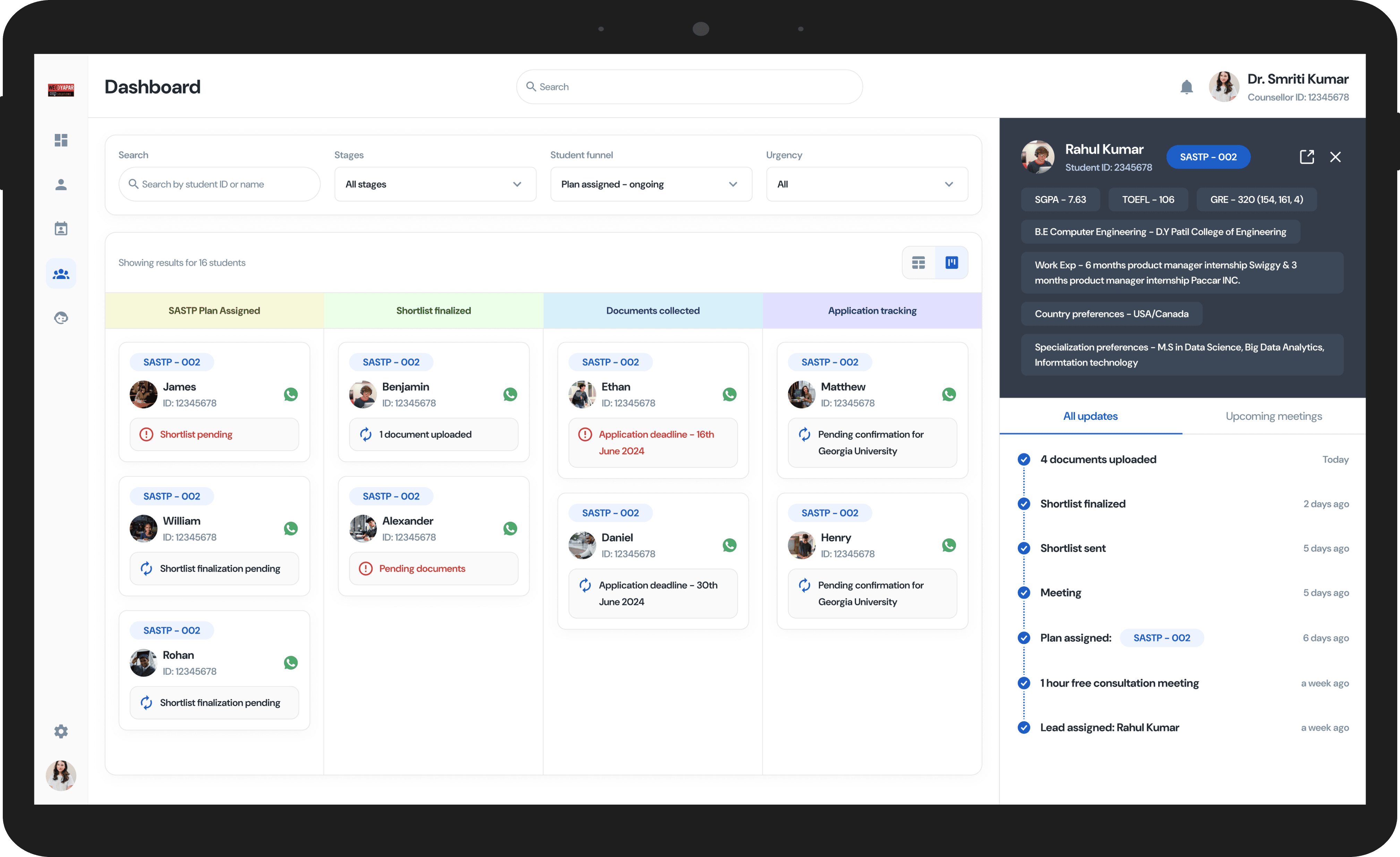Open the dashboard grid icon in sidebar
1400x857 pixels.
[x=61, y=140]
